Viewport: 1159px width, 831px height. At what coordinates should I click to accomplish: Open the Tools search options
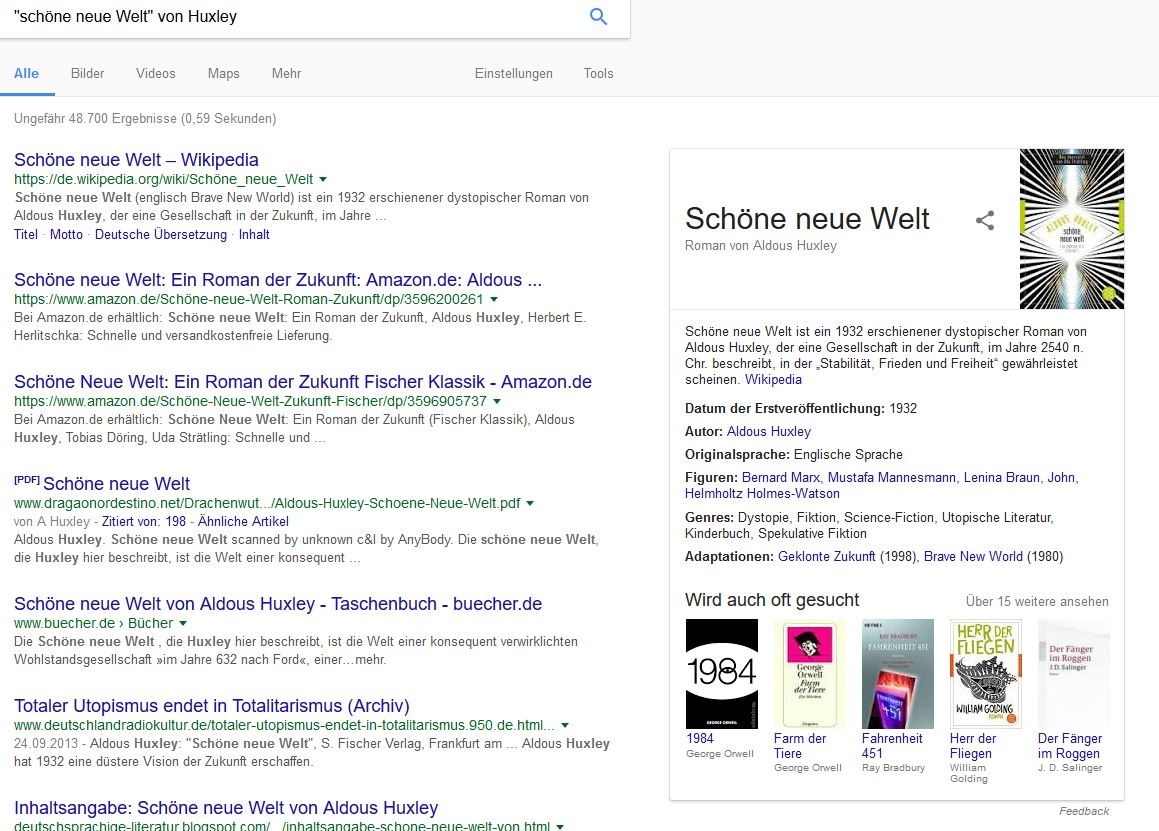click(x=598, y=73)
